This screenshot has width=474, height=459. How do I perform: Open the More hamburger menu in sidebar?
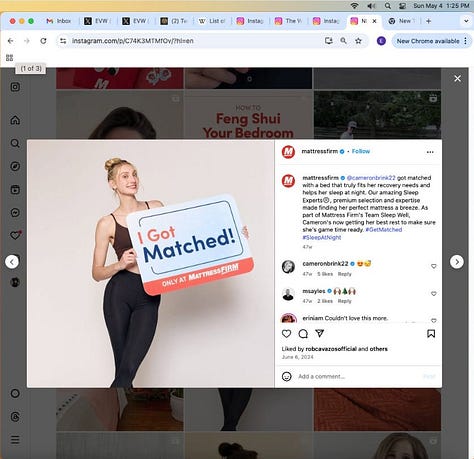[15, 440]
